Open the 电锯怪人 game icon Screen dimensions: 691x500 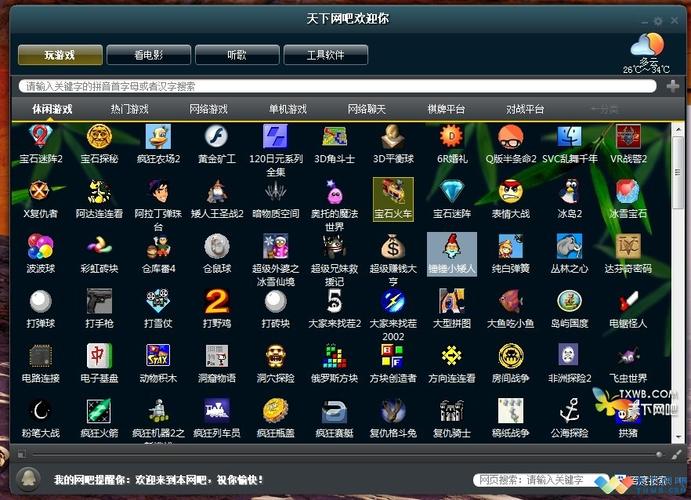point(628,301)
